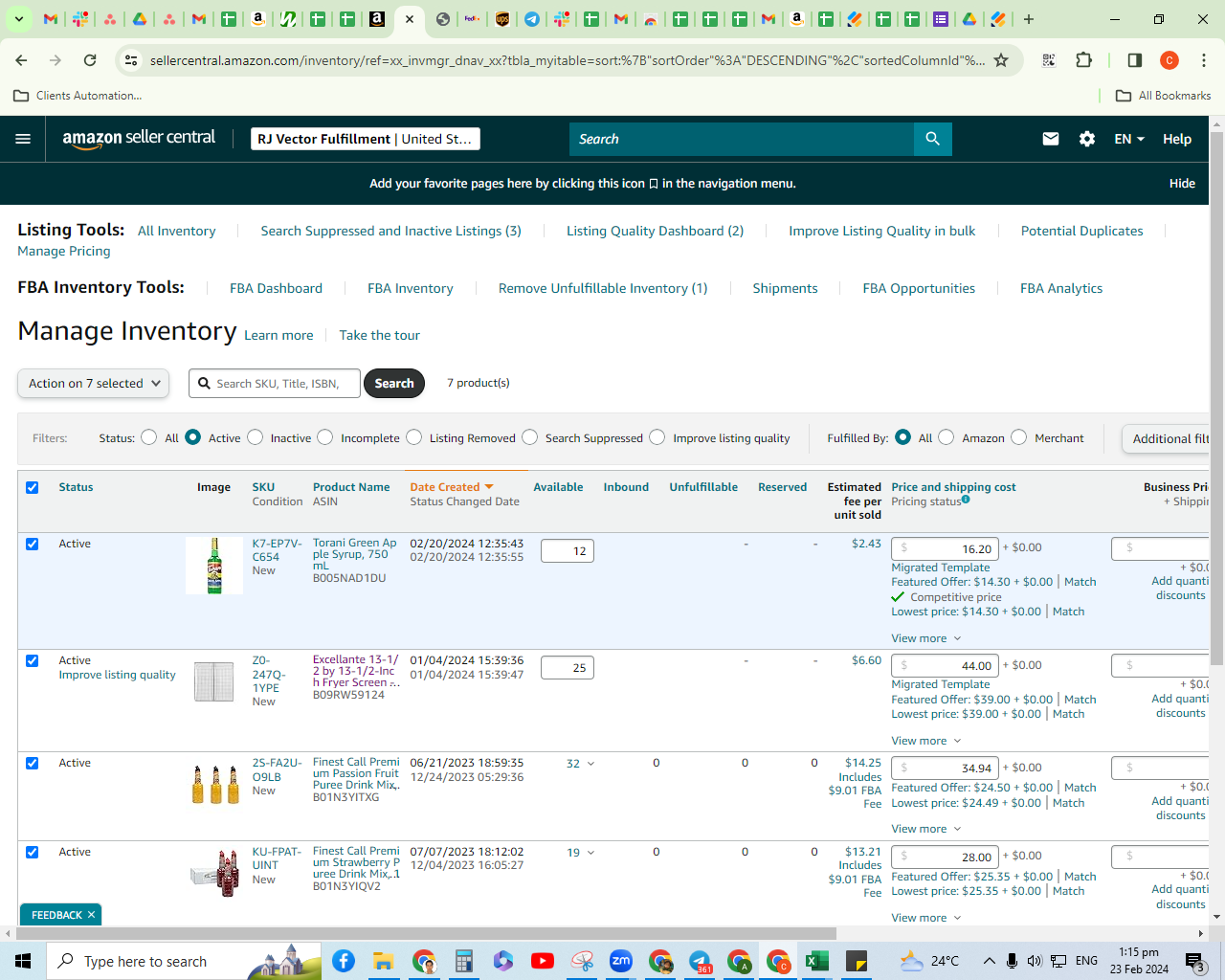Hide the favorite pages banner
The width and height of the screenshot is (1225, 980).
pos(1182,183)
